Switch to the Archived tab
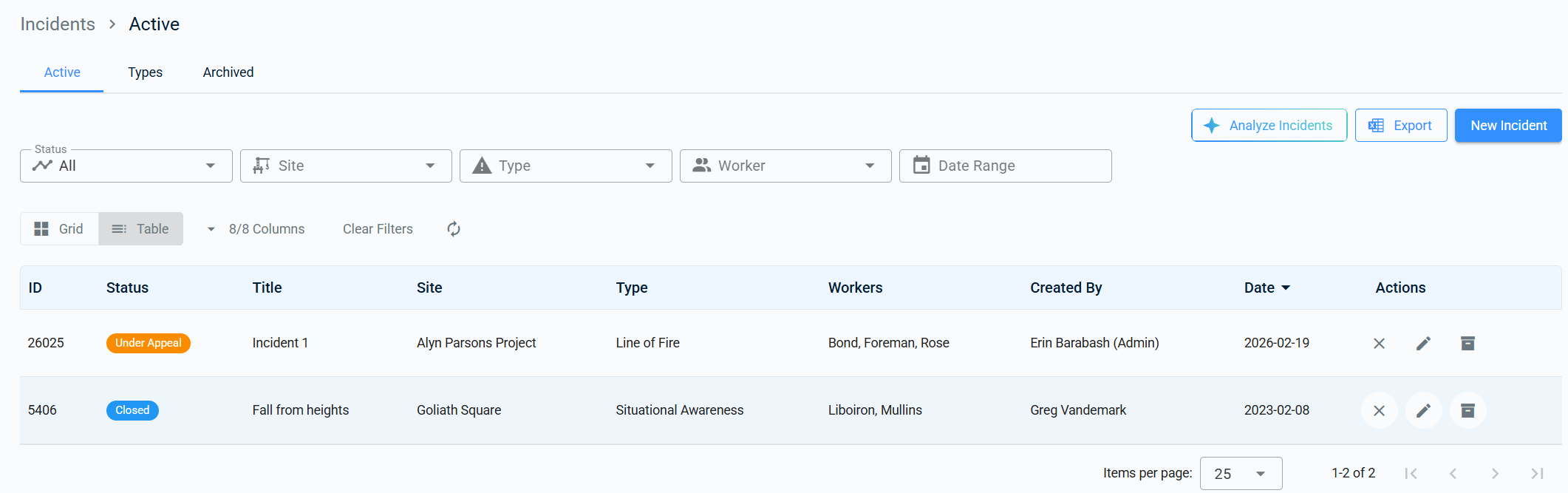1568x493 pixels. point(228,72)
